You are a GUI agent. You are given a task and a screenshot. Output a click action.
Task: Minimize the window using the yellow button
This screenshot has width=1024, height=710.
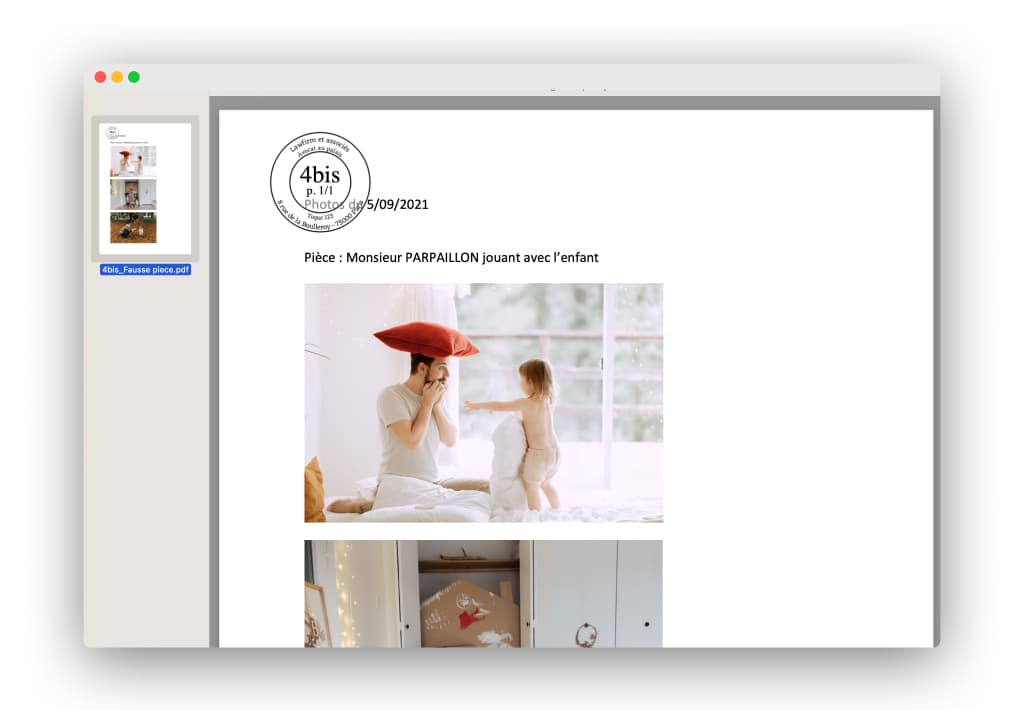tap(117, 77)
